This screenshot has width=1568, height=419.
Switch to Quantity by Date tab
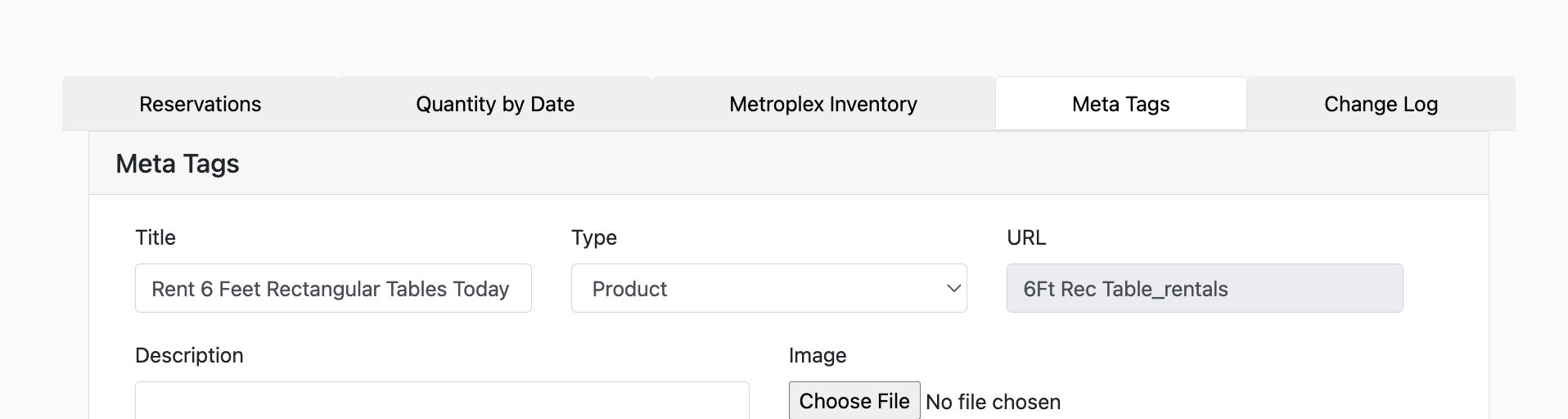495,104
